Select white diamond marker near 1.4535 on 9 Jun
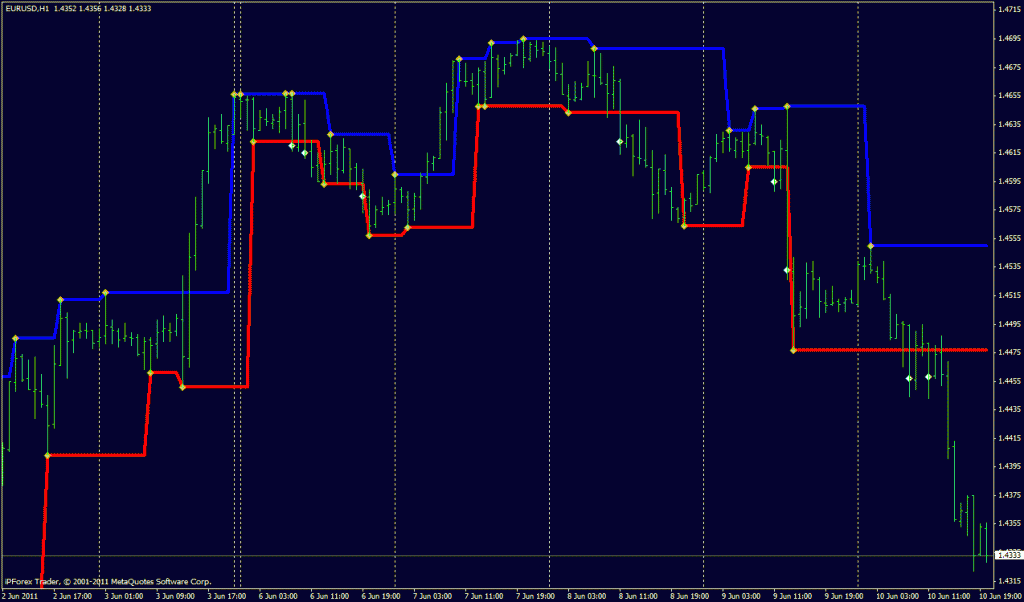 click(x=786, y=270)
